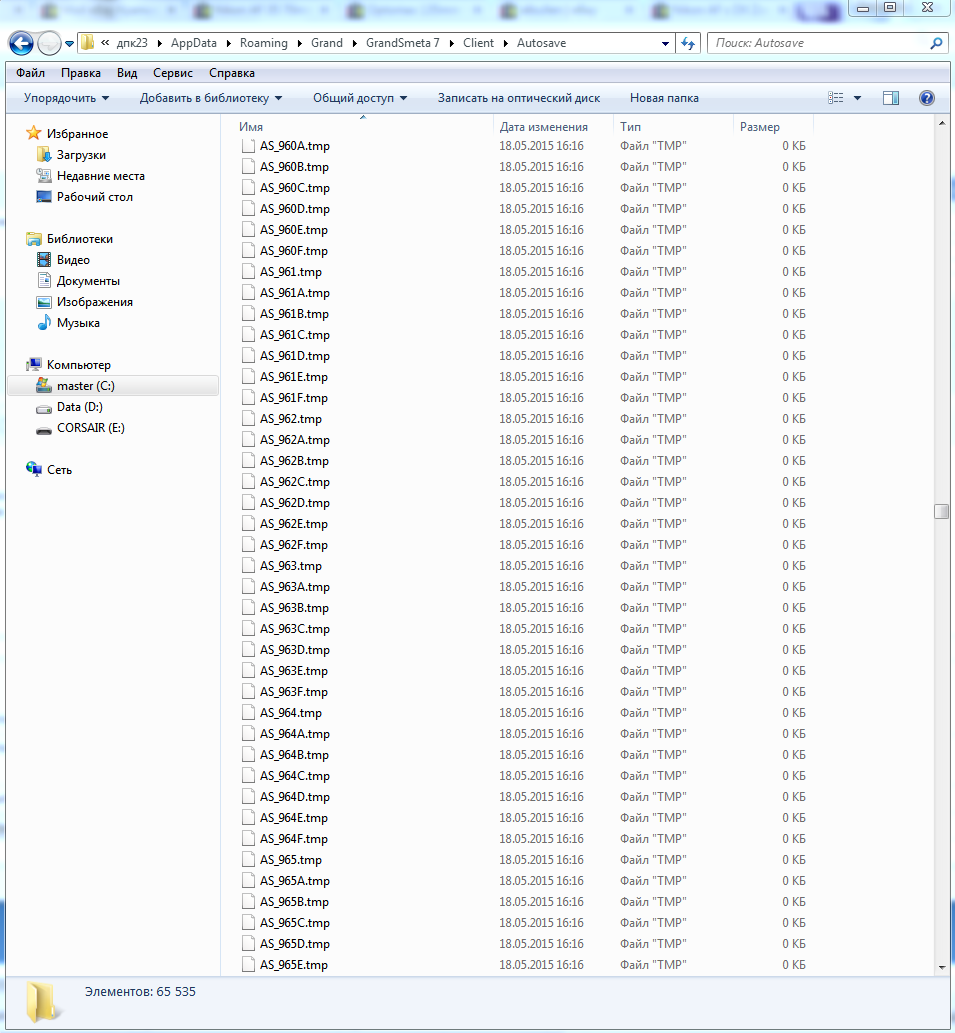Click scrollbar down arrow in file list
This screenshot has height=1033, width=955.
(941, 967)
